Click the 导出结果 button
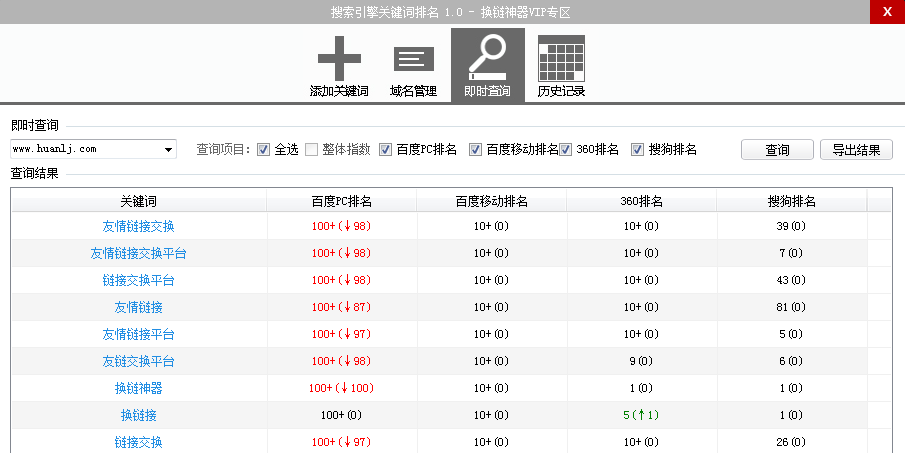The width and height of the screenshot is (905, 453). [x=856, y=150]
